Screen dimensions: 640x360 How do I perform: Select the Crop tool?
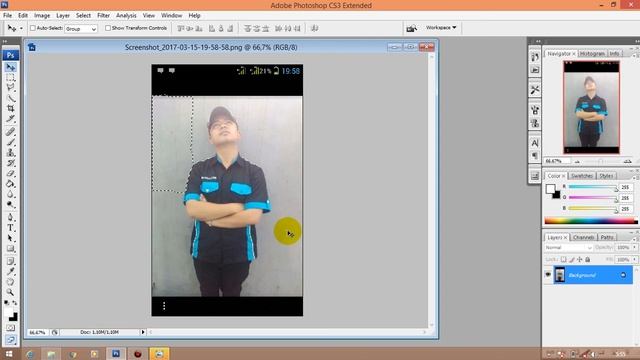click(11, 109)
